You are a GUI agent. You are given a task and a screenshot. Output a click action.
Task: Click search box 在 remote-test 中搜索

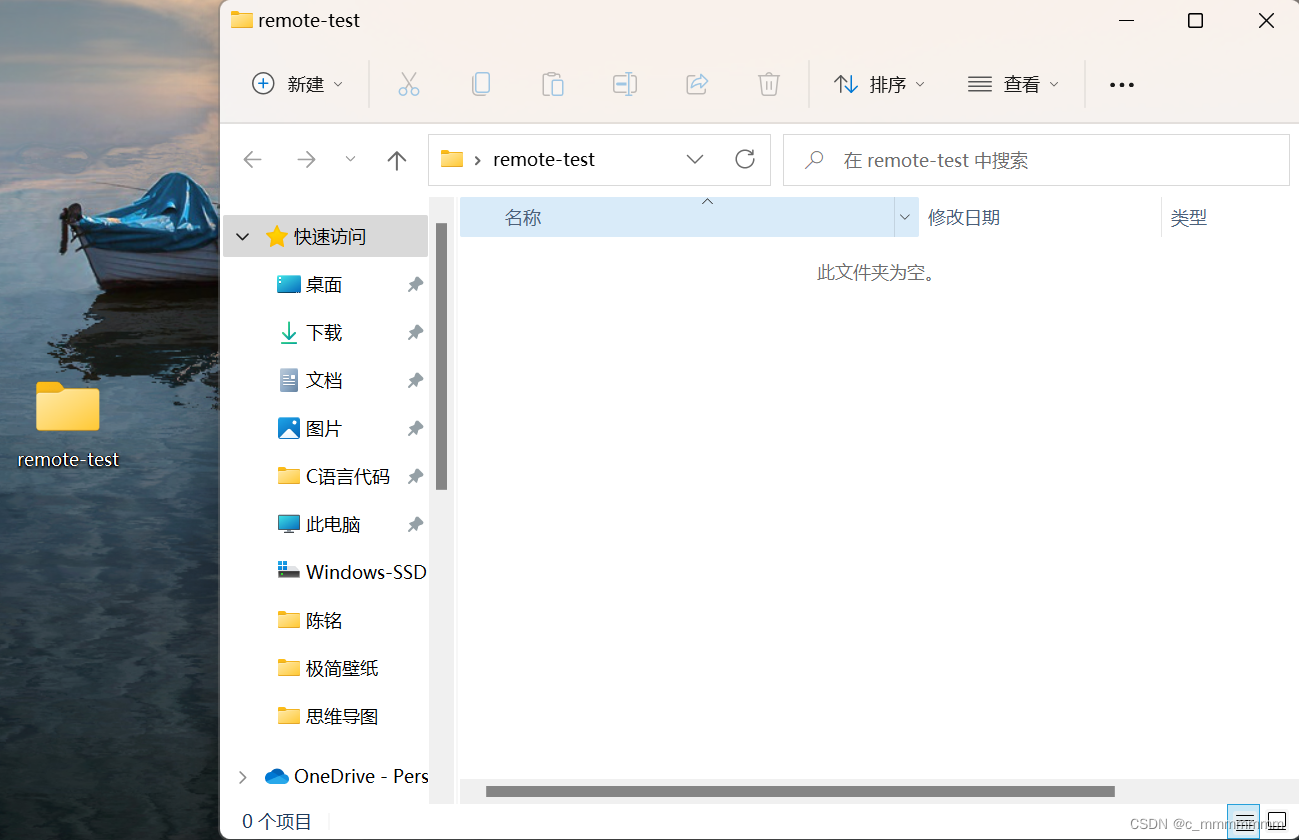click(x=1036, y=160)
